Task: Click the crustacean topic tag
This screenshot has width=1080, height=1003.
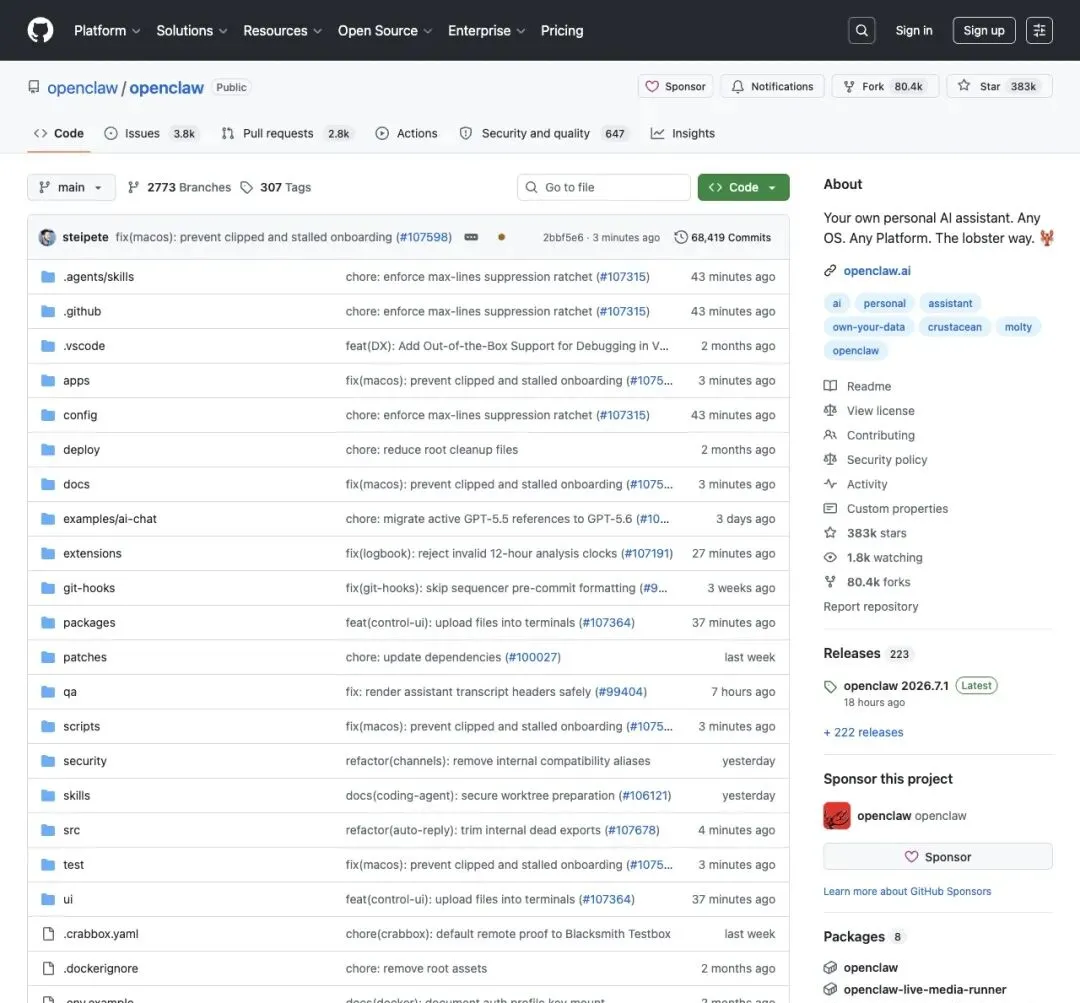Action: (954, 327)
